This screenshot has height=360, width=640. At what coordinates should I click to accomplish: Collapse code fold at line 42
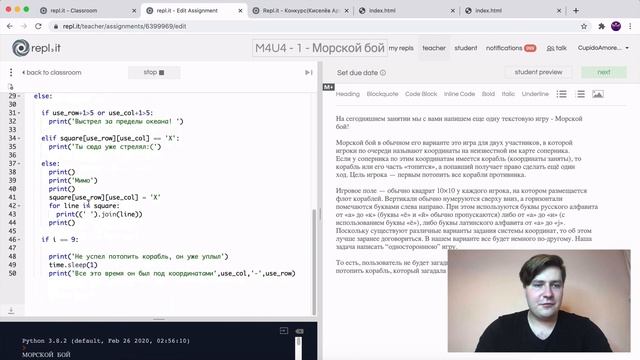pos(19,206)
